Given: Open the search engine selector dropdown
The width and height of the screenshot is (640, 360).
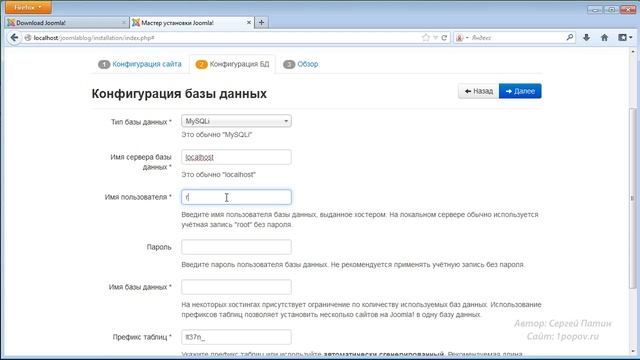Looking at the screenshot, I should pos(461,38).
